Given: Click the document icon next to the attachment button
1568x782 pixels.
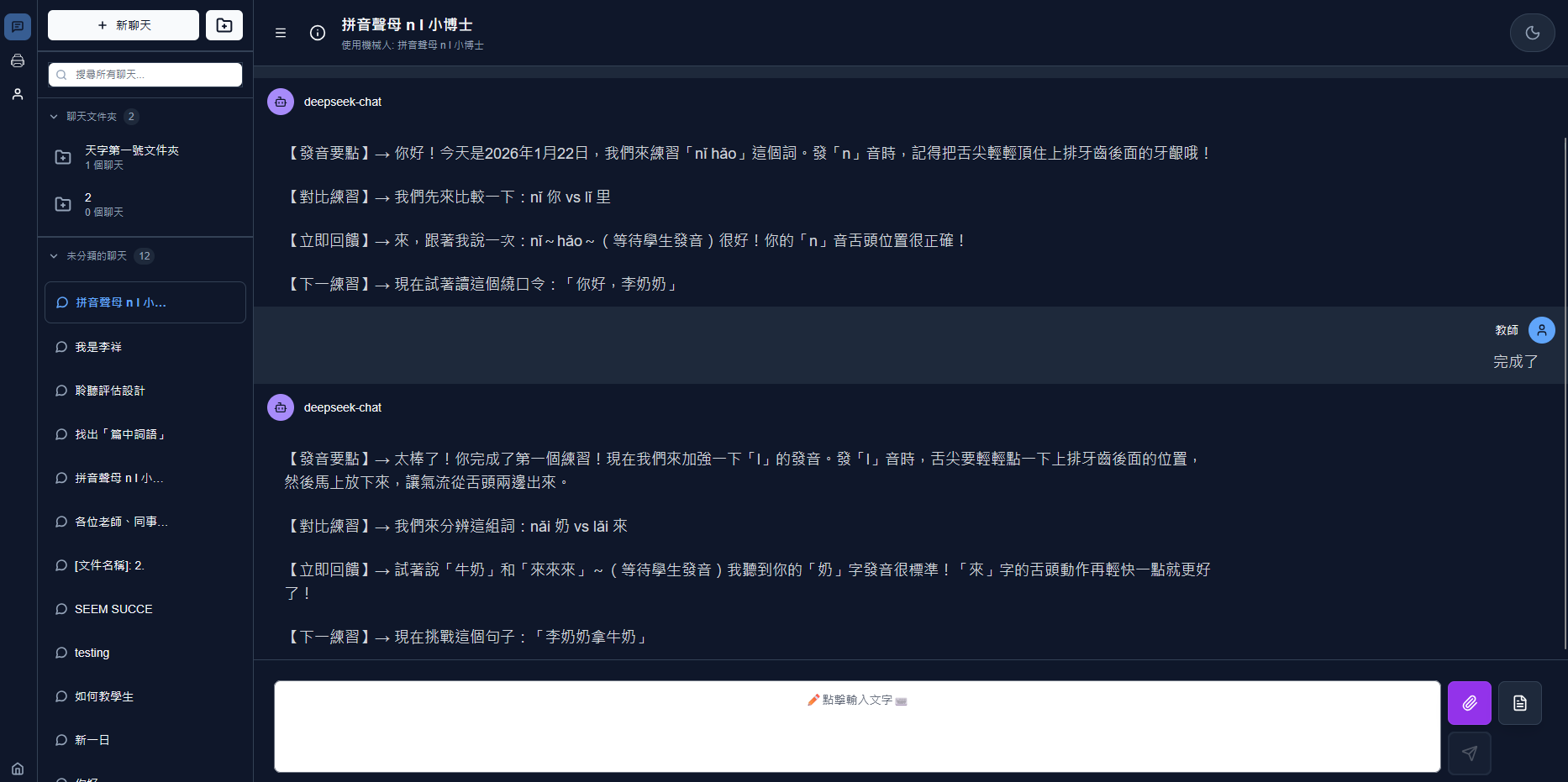Looking at the screenshot, I should (x=1520, y=702).
